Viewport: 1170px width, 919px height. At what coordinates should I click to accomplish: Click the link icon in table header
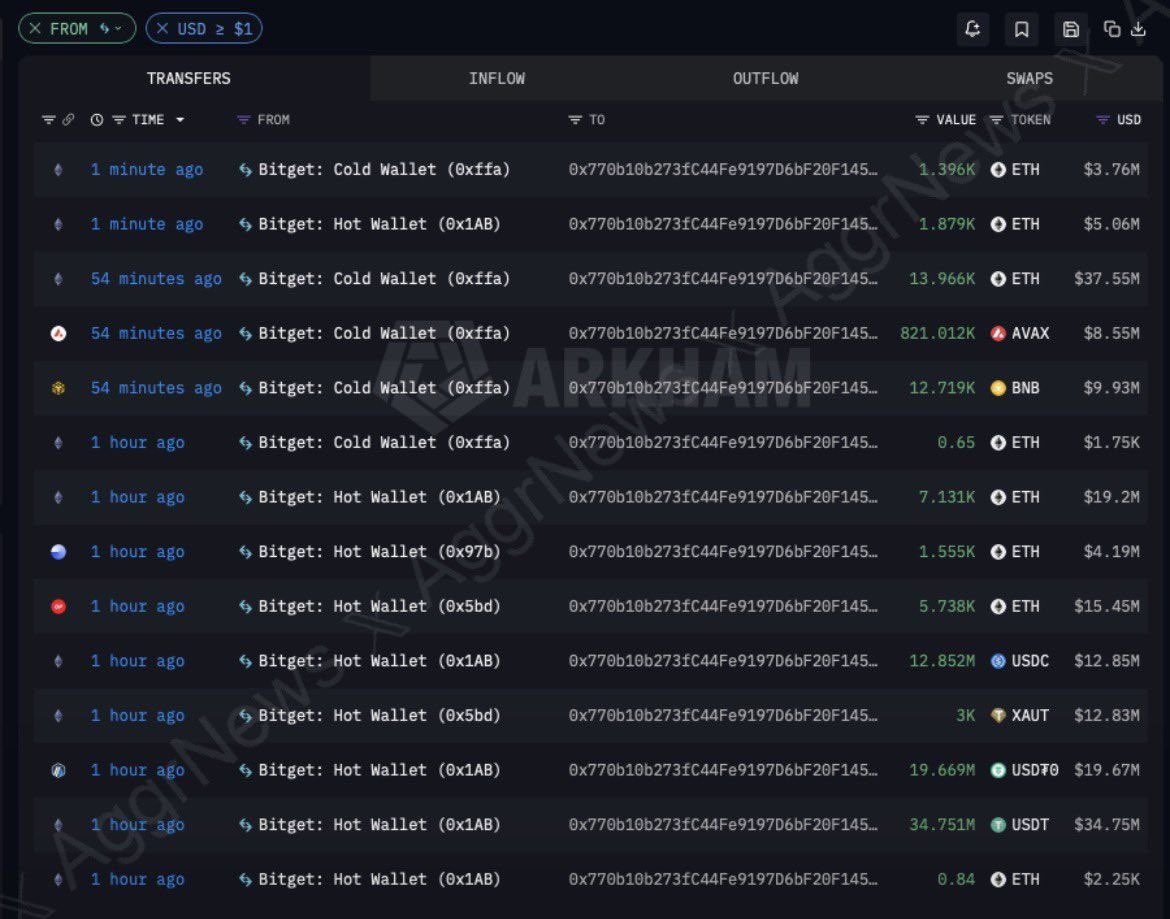68,120
